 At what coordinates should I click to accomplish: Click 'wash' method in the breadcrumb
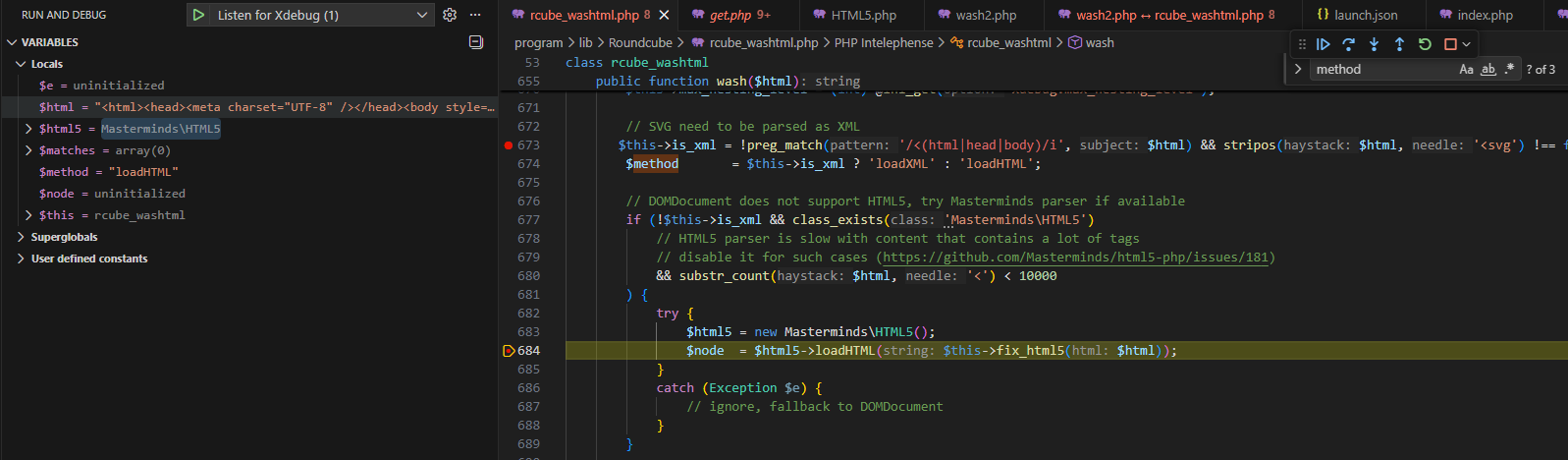click(x=1100, y=42)
